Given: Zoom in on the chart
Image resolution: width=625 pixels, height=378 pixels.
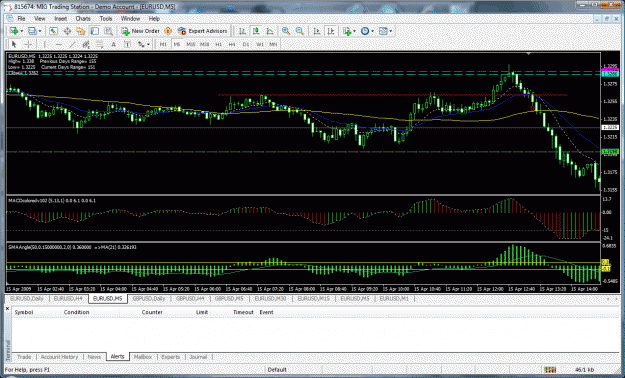Looking at the screenshot, I should click(286, 31).
